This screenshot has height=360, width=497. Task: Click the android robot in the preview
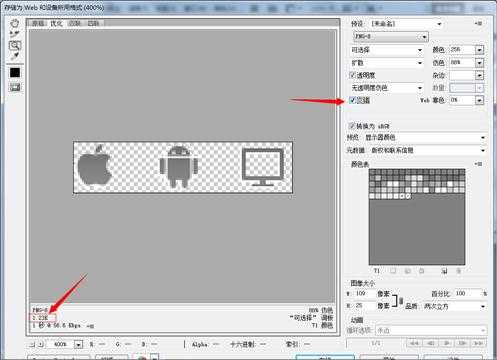pyautogui.click(x=179, y=166)
